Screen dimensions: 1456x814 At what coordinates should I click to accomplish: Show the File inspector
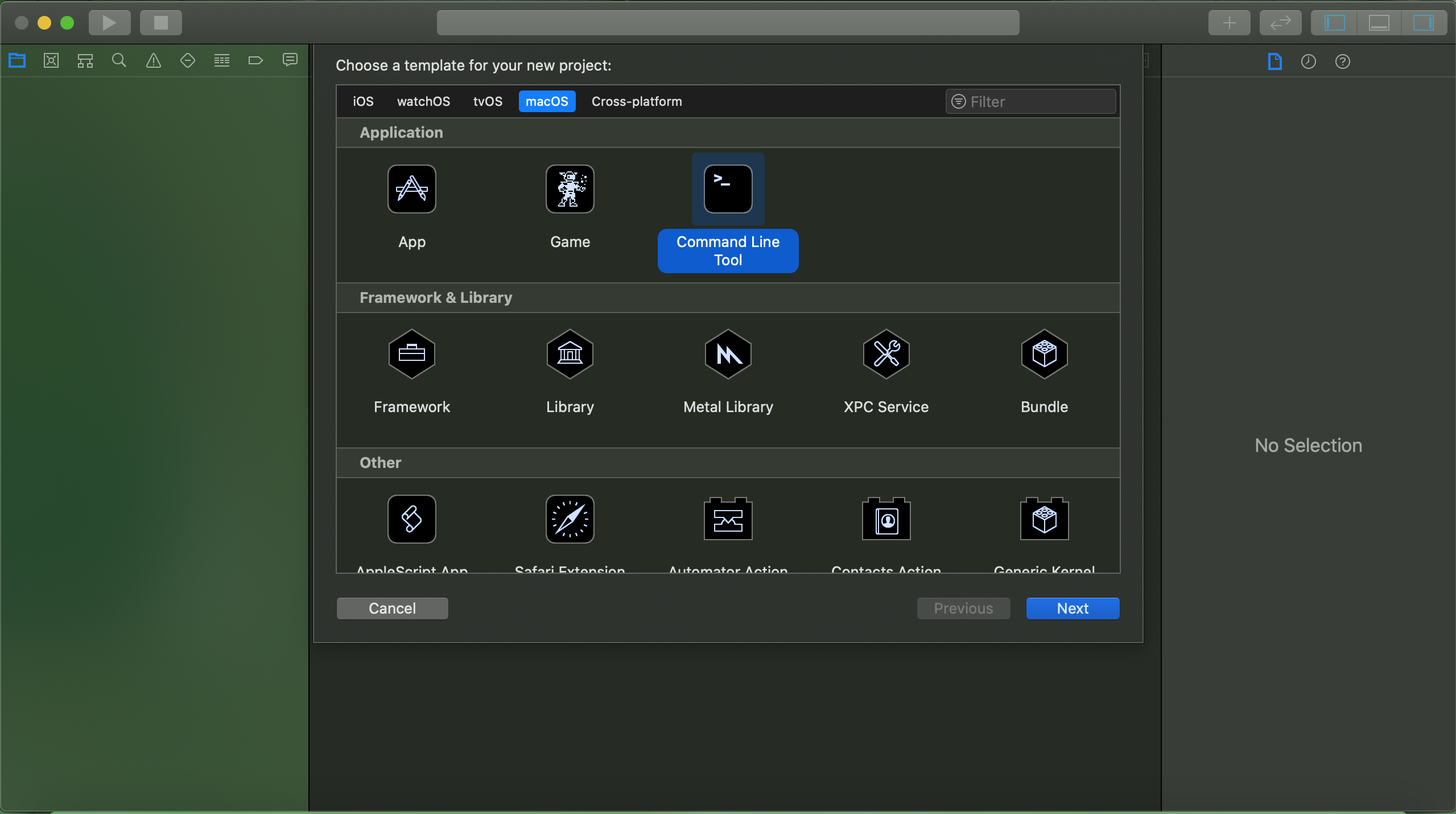(1274, 61)
